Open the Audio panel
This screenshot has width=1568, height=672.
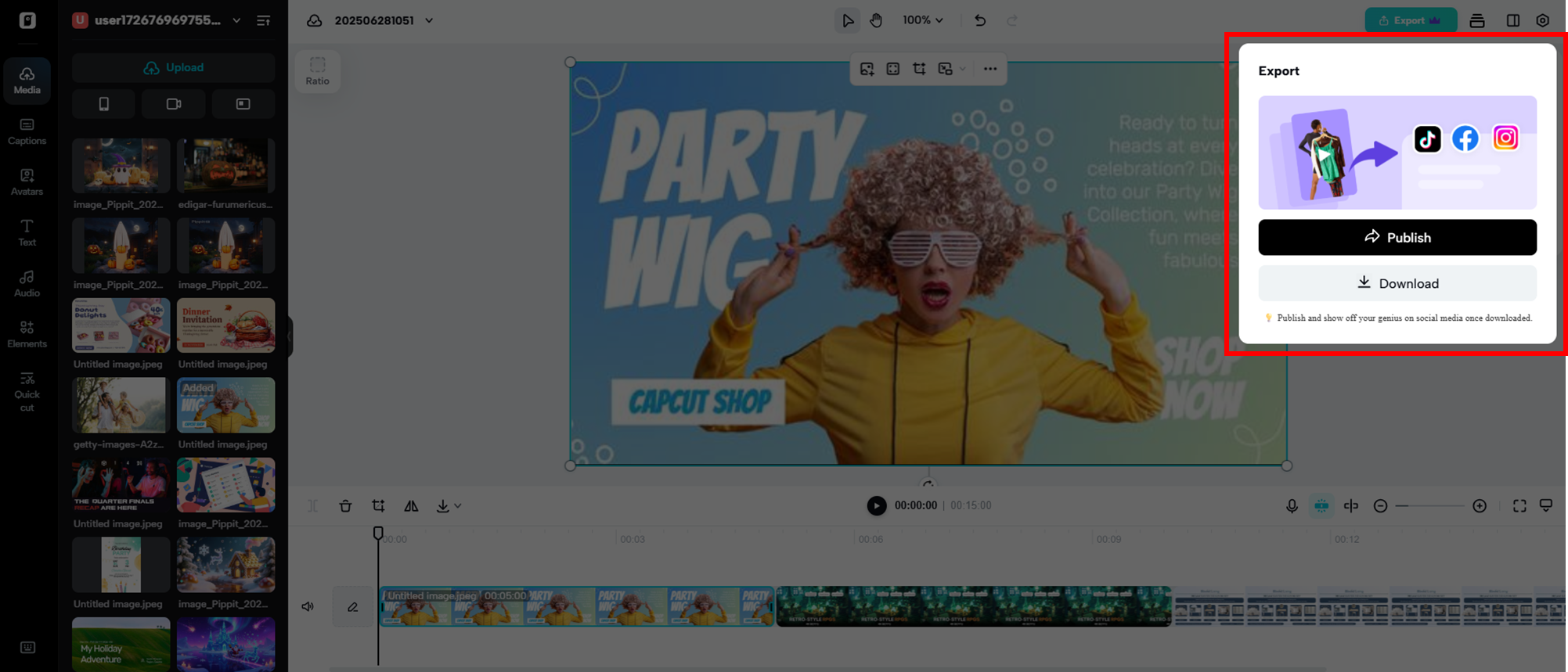pos(27,283)
